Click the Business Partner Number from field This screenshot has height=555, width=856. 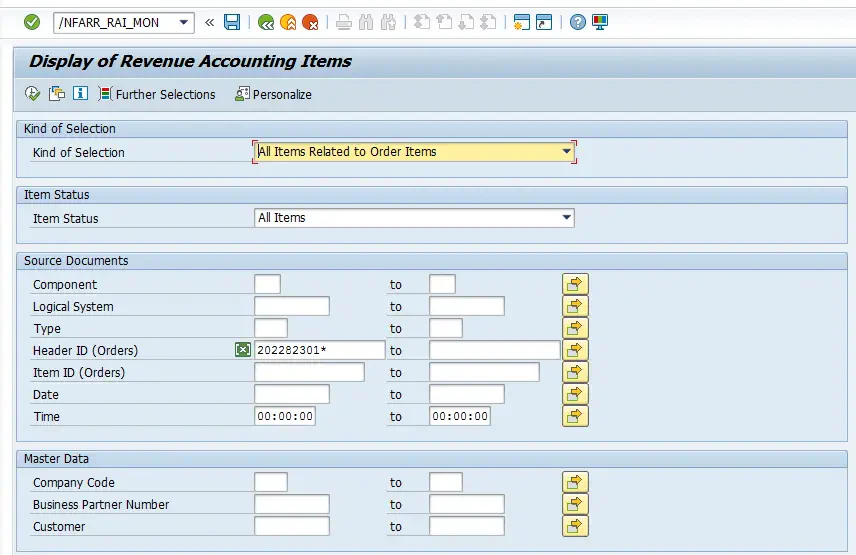[292, 504]
